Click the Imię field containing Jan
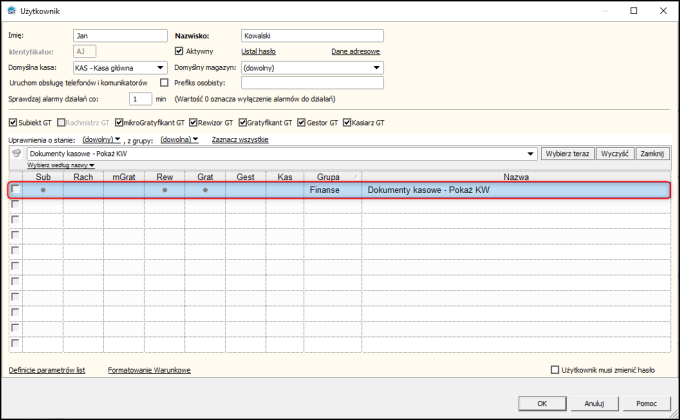 tap(120, 36)
